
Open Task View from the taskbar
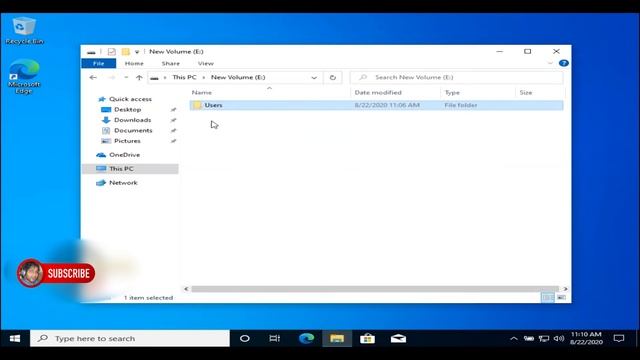pyautogui.click(x=275, y=339)
